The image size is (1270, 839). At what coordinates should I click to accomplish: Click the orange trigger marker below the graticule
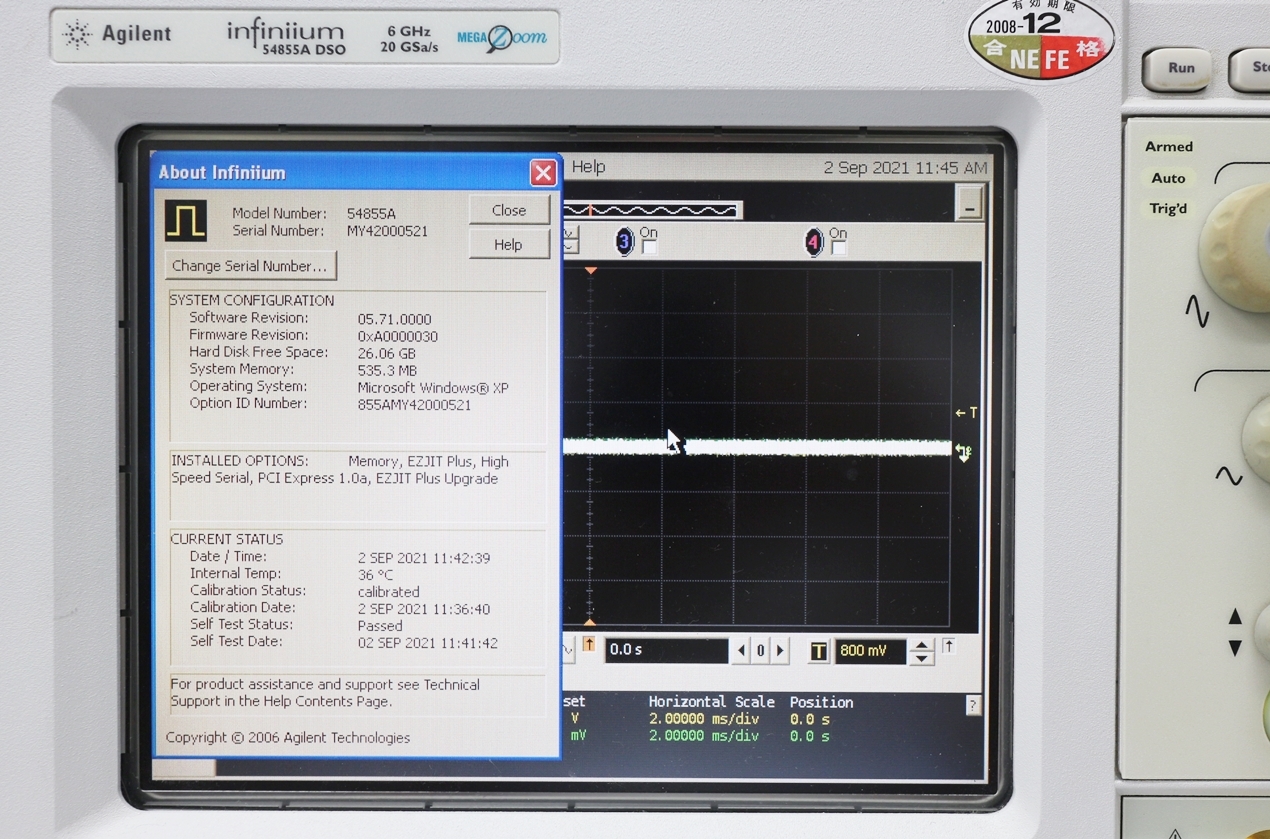(590, 623)
